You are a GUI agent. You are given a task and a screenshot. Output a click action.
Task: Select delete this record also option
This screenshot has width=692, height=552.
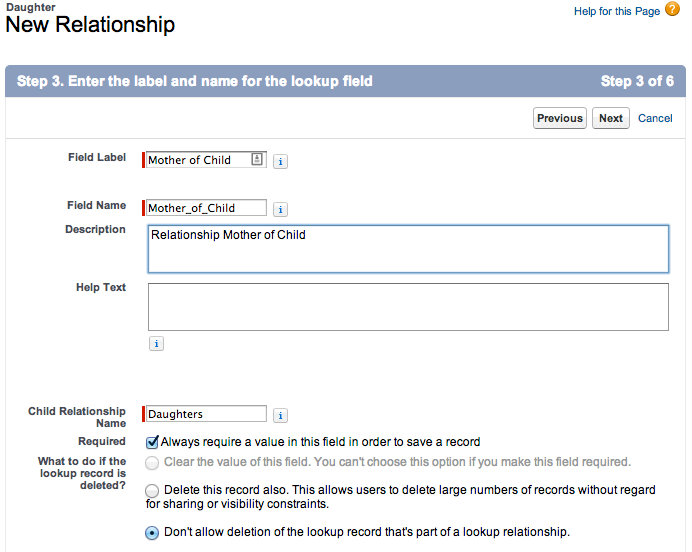tap(152, 490)
